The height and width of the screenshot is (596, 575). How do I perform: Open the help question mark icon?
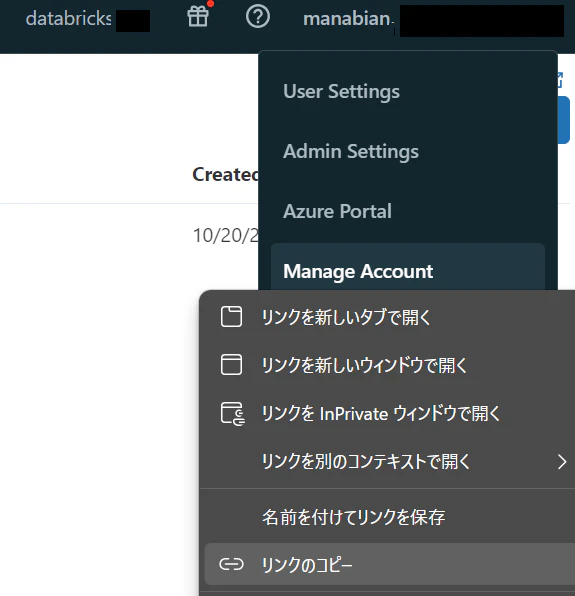pos(258,17)
